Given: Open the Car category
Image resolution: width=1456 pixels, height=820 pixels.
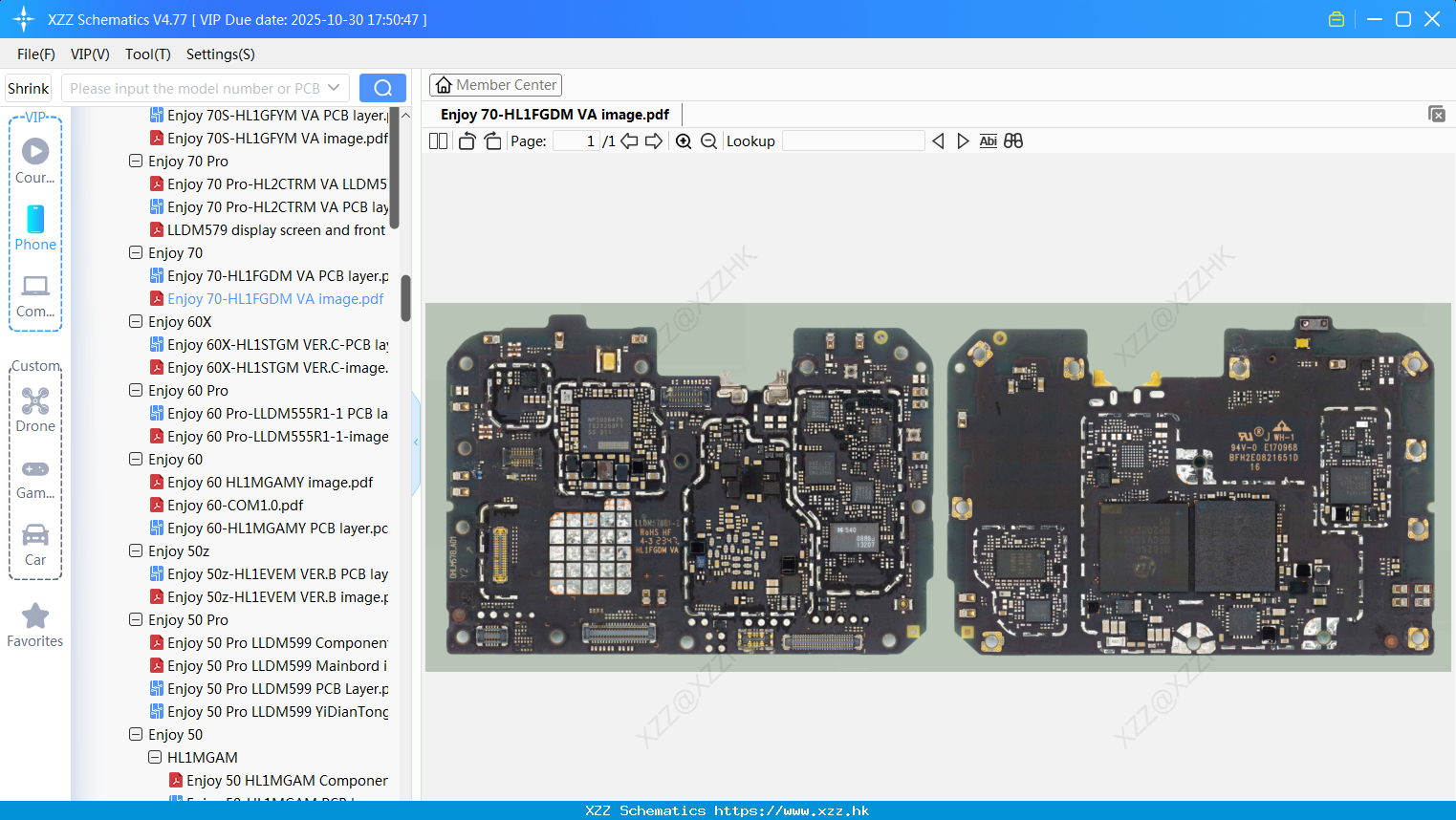Looking at the screenshot, I should pyautogui.click(x=35, y=544).
